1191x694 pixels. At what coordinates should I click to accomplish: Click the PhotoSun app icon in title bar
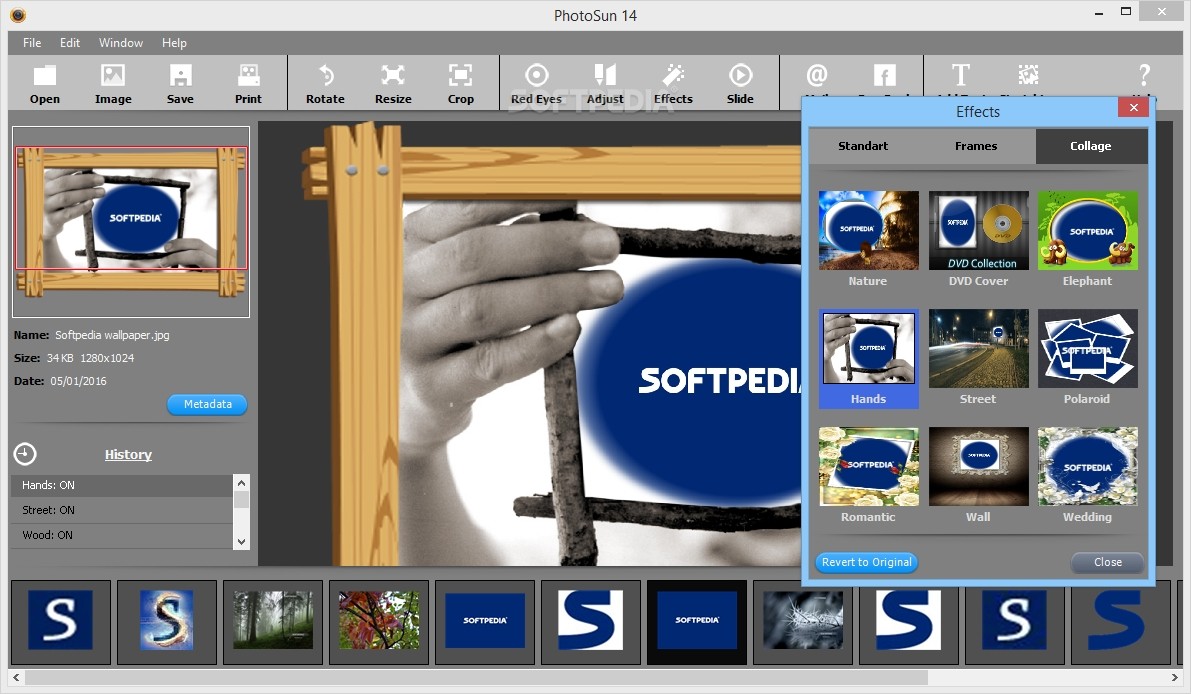coord(18,14)
